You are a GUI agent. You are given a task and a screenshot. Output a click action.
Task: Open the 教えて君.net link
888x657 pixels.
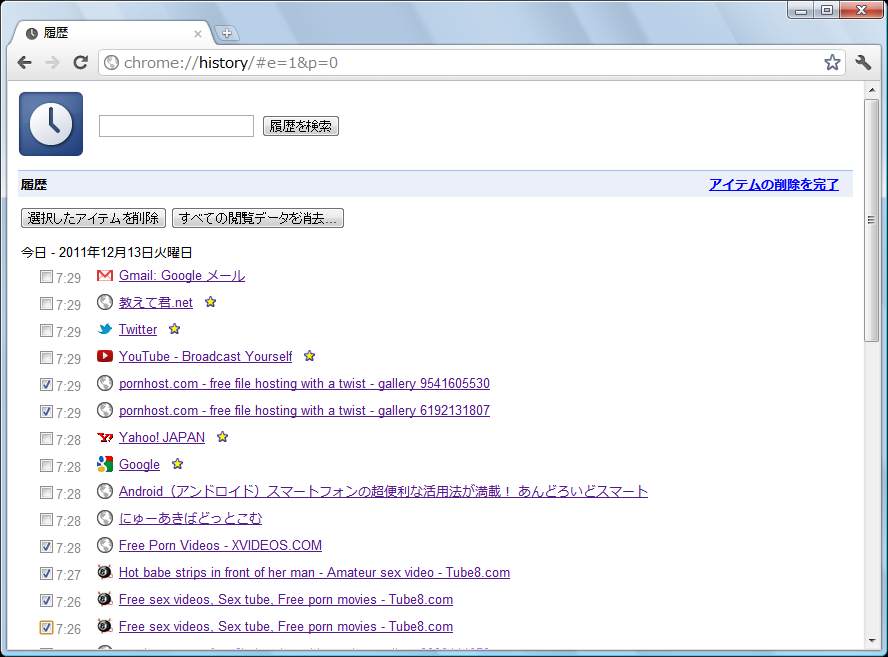(x=156, y=302)
